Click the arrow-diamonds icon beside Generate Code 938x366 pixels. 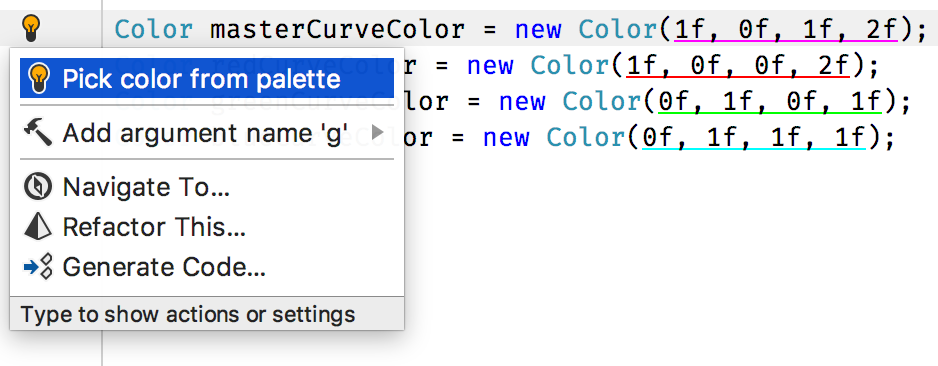click(x=39, y=267)
